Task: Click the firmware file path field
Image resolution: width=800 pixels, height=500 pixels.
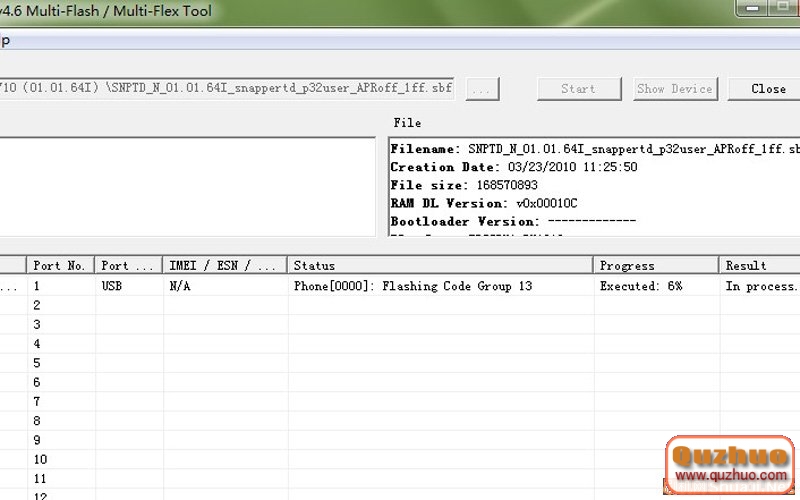Action: (x=227, y=88)
